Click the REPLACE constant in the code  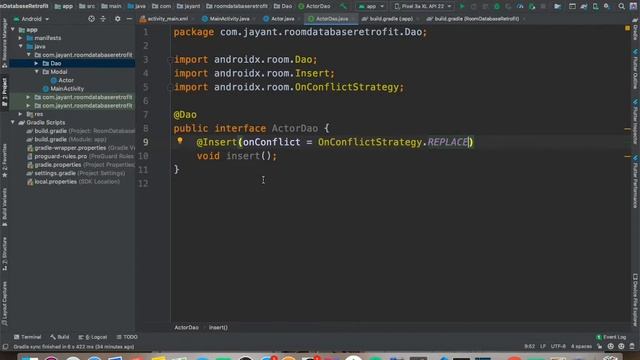click(447, 142)
